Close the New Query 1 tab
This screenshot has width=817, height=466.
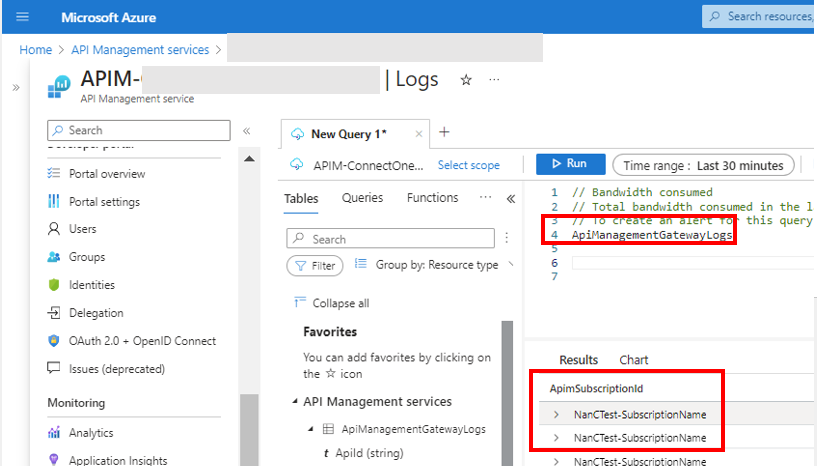pyautogui.click(x=418, y=134)
